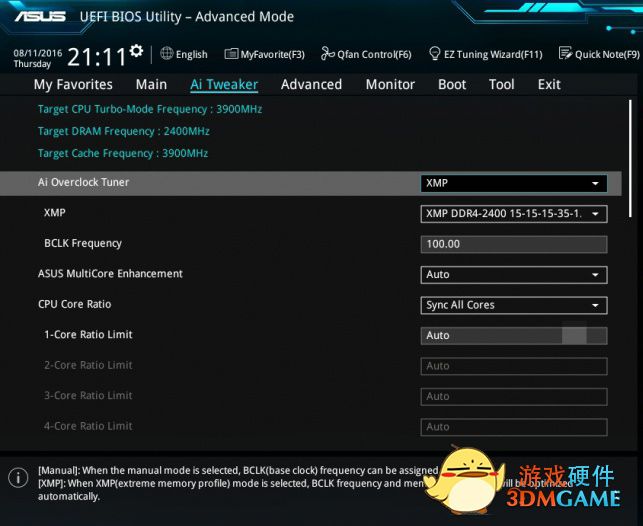Open XMP DDR4-2400 profile dropdown
The width and height of the screenshot is (643, 526).
pyautogui.click(x=514, y=214)
